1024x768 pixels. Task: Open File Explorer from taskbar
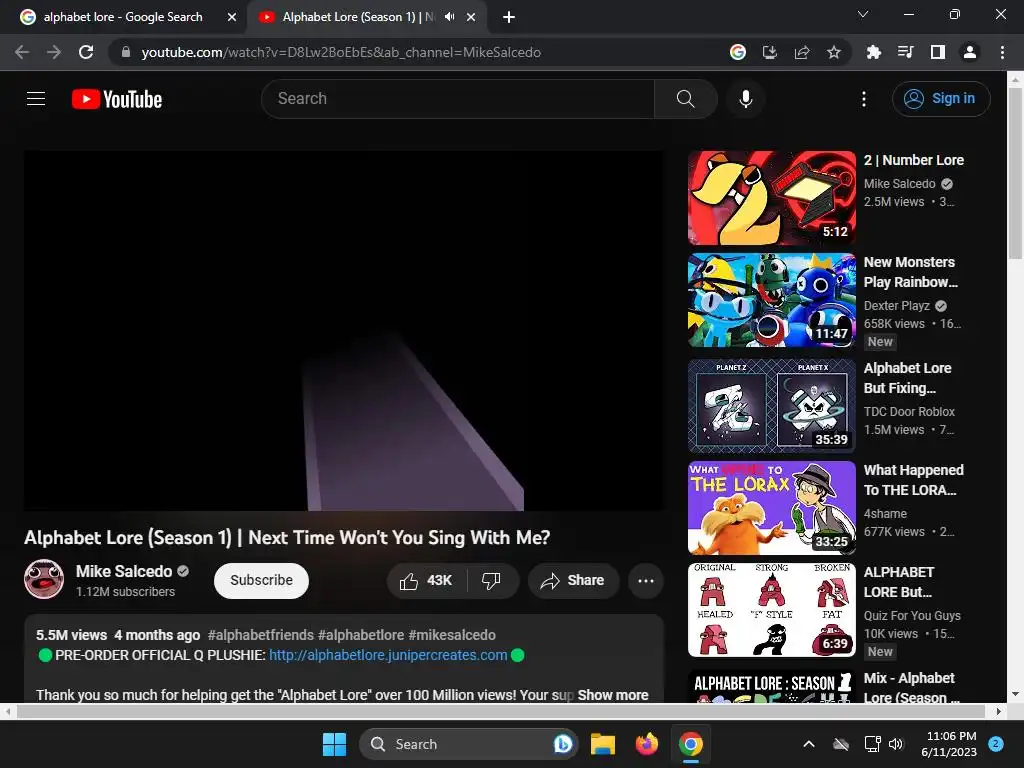(x=603, y=744)
